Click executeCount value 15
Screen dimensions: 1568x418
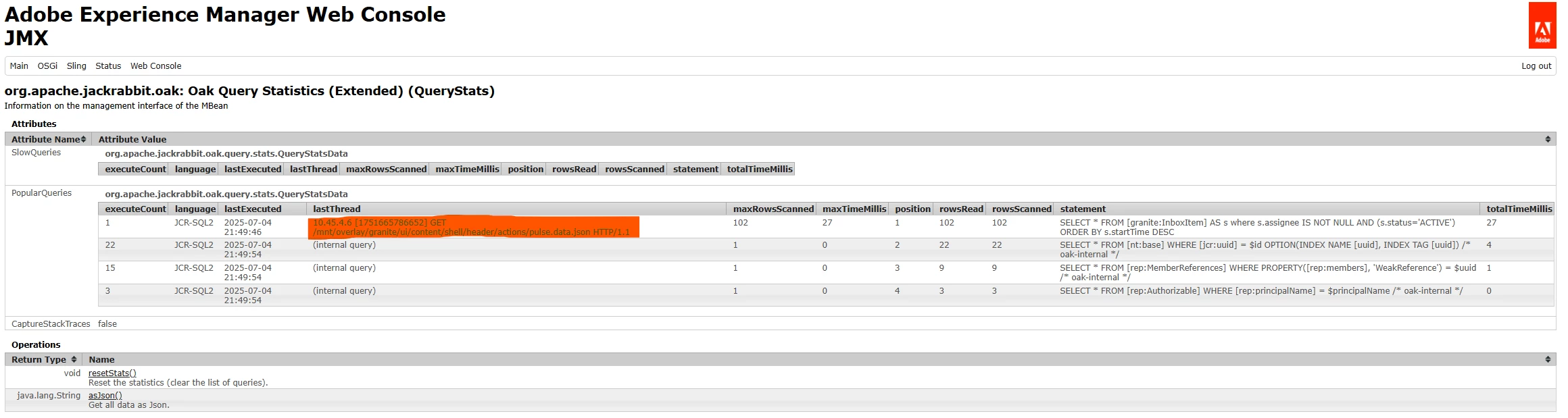(110, 268)
